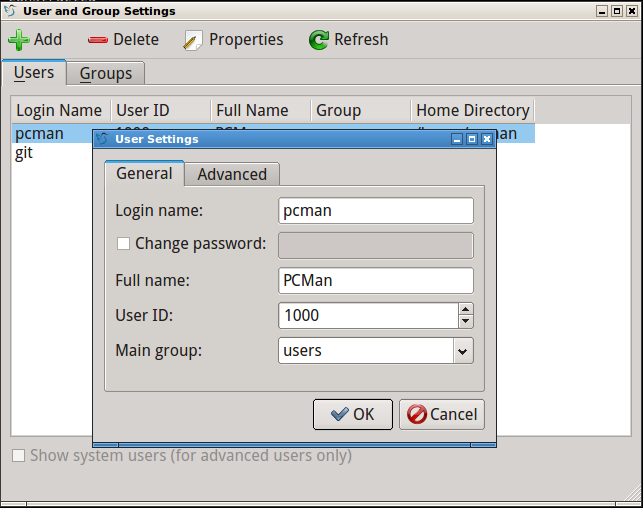Select the General tab in User Settings

pos(144,173)
